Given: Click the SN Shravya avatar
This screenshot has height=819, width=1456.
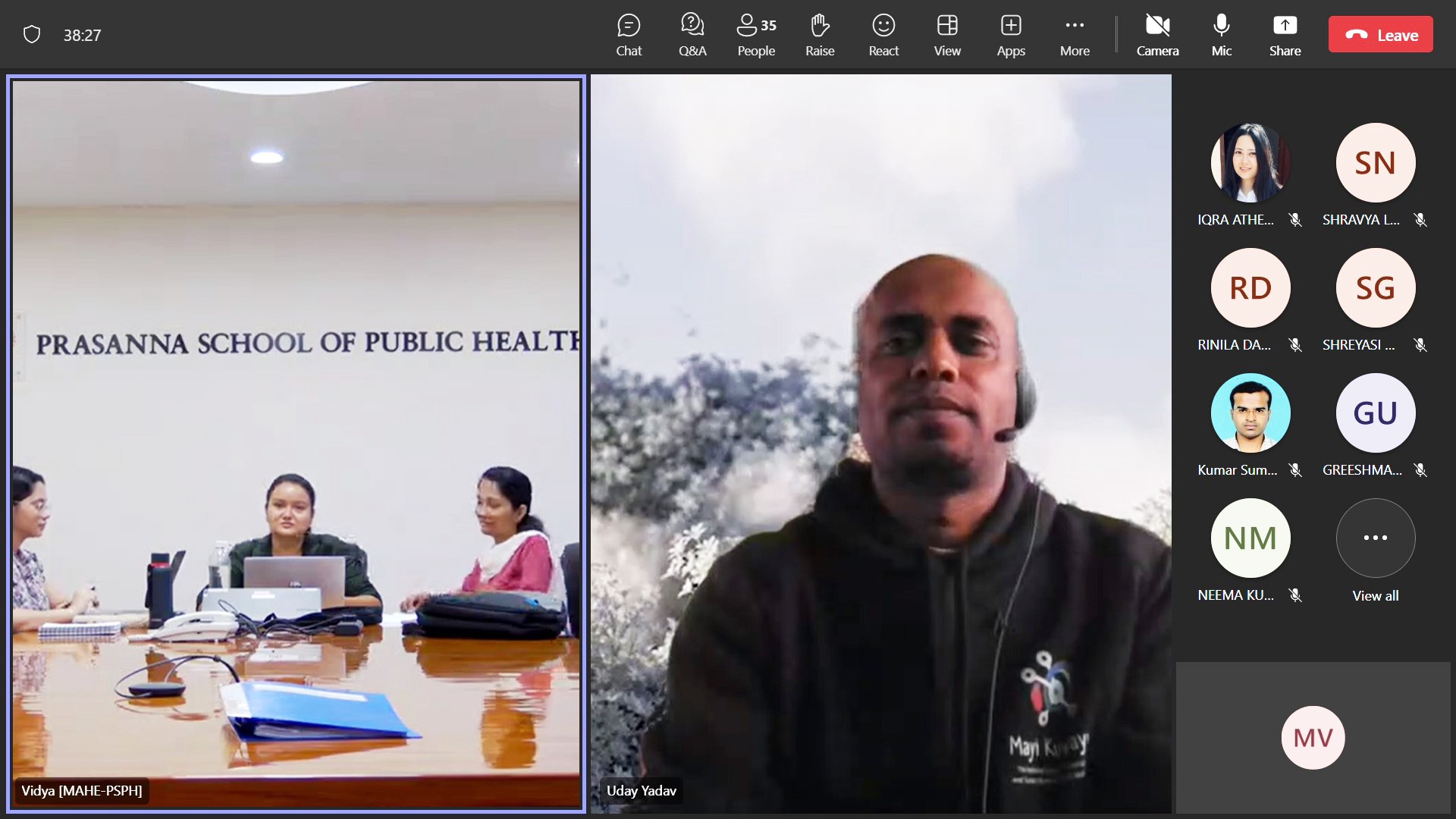Looking at the screenshot, I should point(1375,163).
